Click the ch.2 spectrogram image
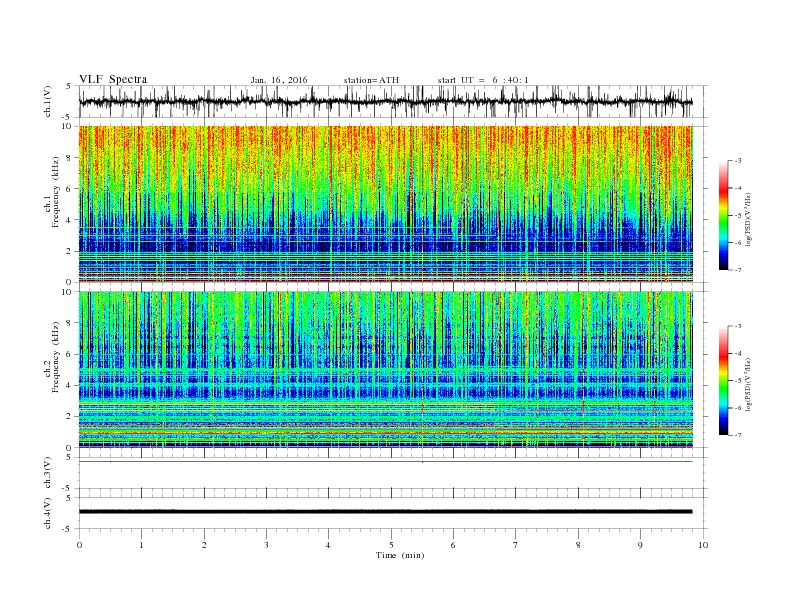Viewport: 792px width, 612px height. pos(386,370)
